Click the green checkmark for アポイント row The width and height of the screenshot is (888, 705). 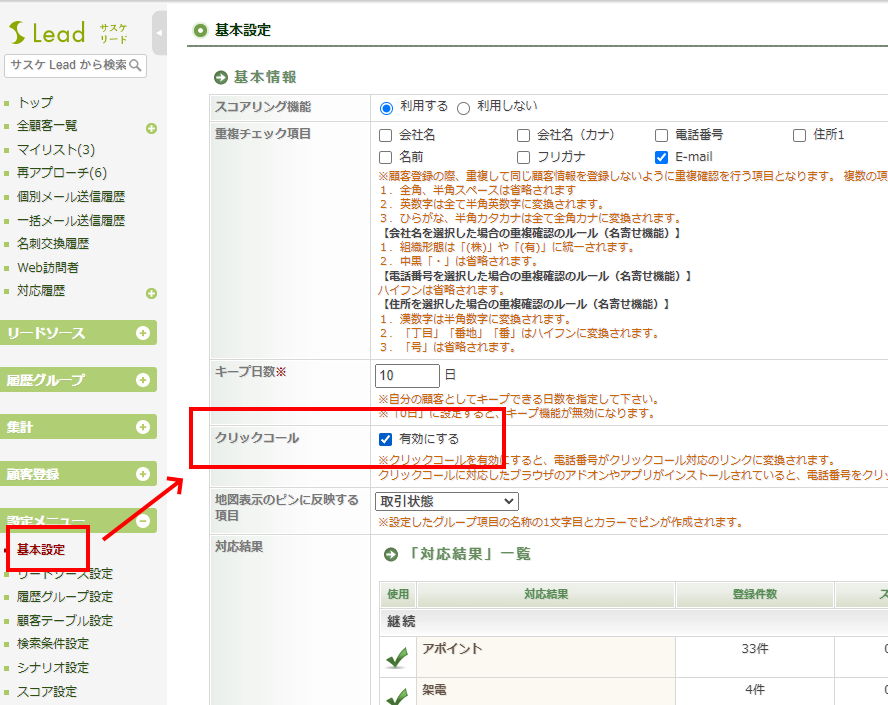pos(398,658)
